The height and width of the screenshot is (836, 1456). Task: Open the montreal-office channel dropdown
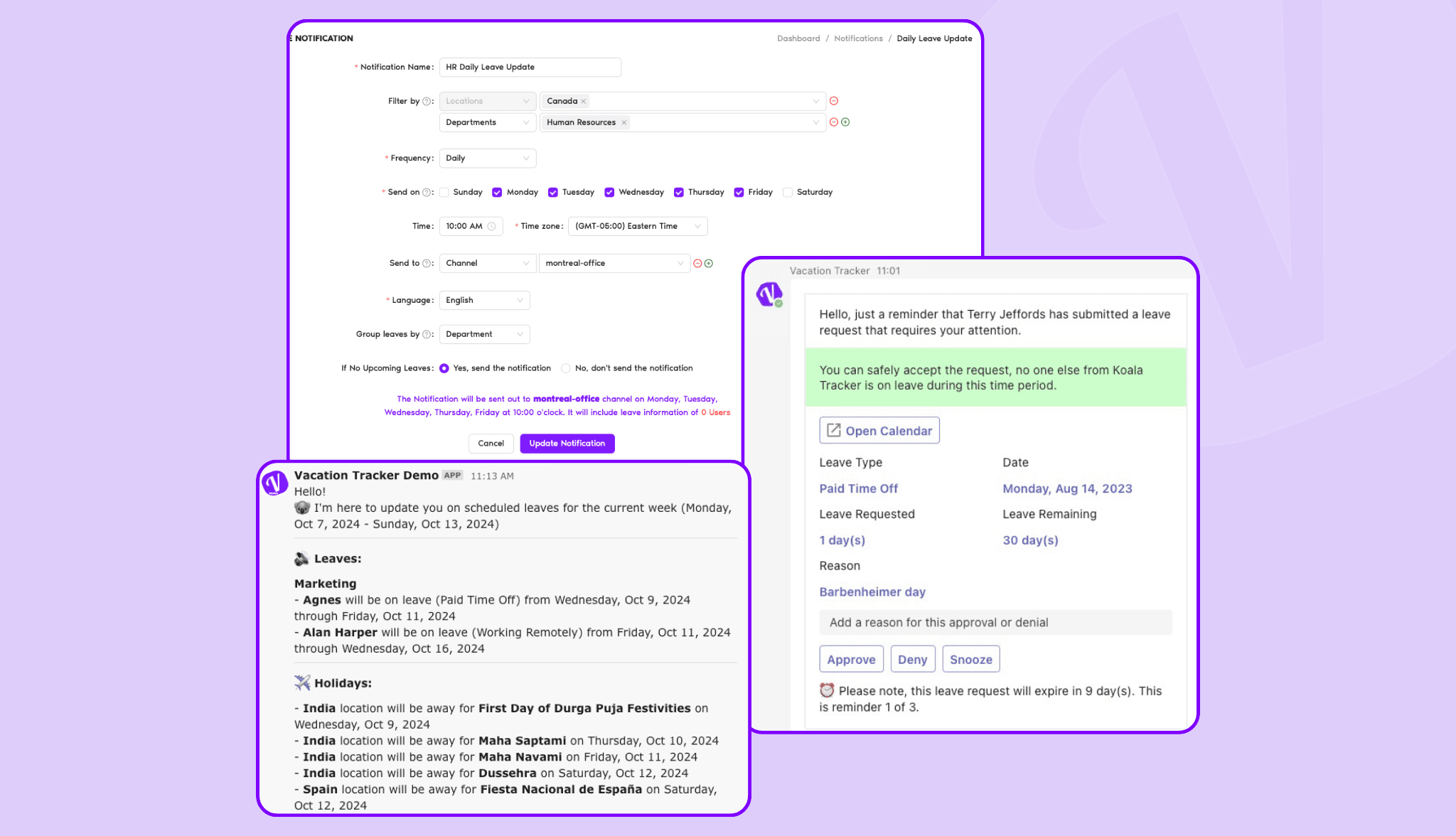click(x=614, y=264)
